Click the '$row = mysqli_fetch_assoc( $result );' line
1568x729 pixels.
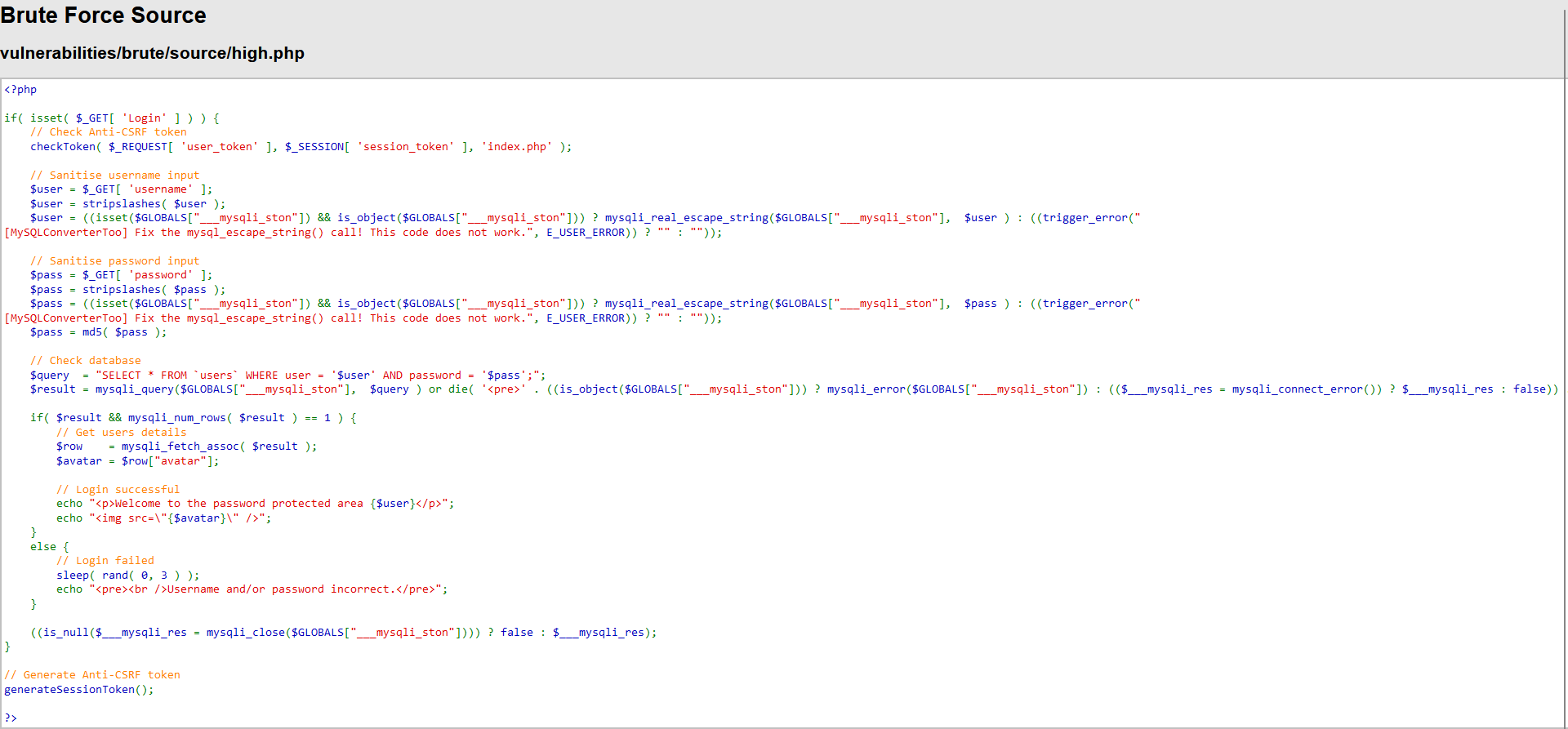187,447
